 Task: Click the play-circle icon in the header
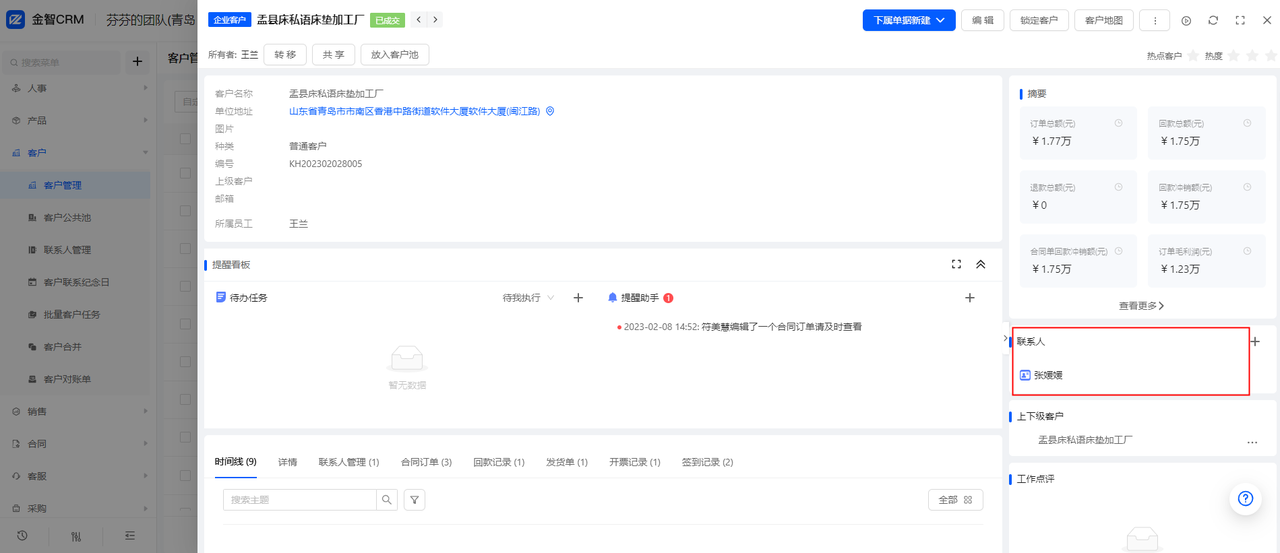pyautogui.click(x=1186, y=20)
